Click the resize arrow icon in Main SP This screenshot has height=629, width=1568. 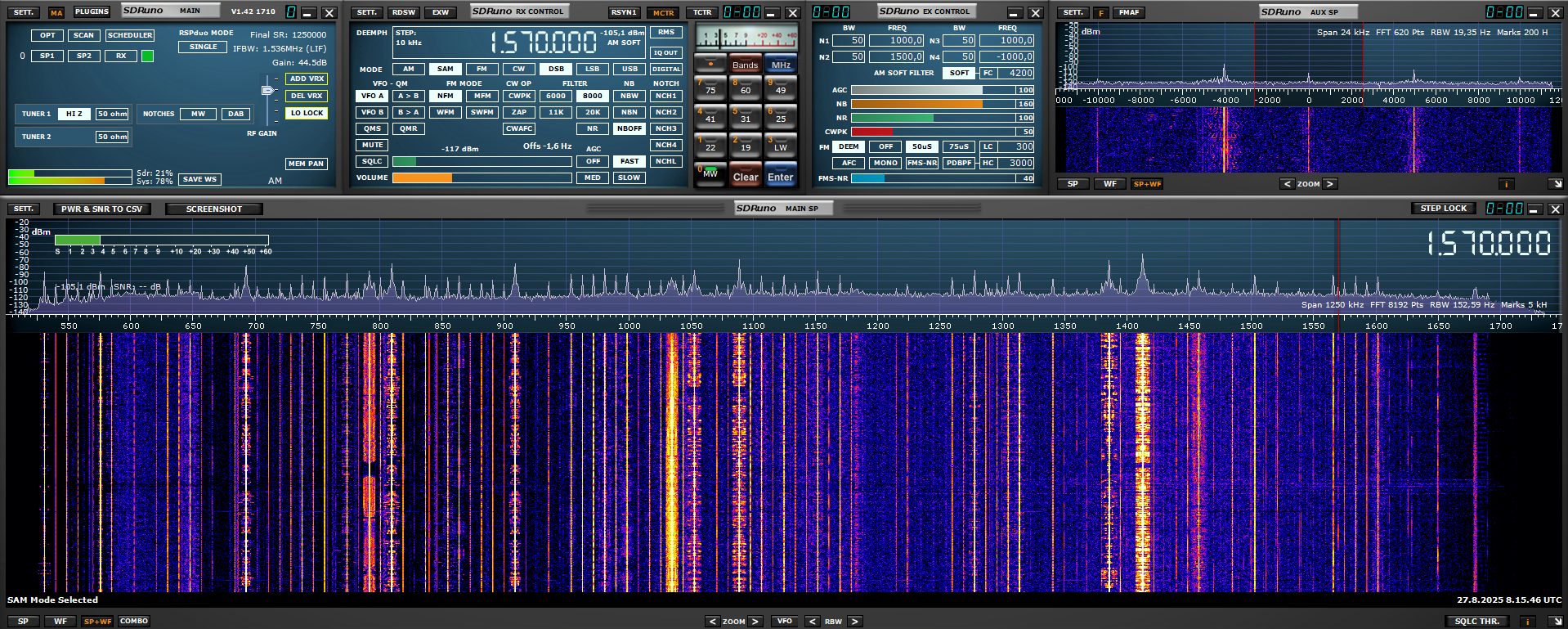[x=1556, y=622]
